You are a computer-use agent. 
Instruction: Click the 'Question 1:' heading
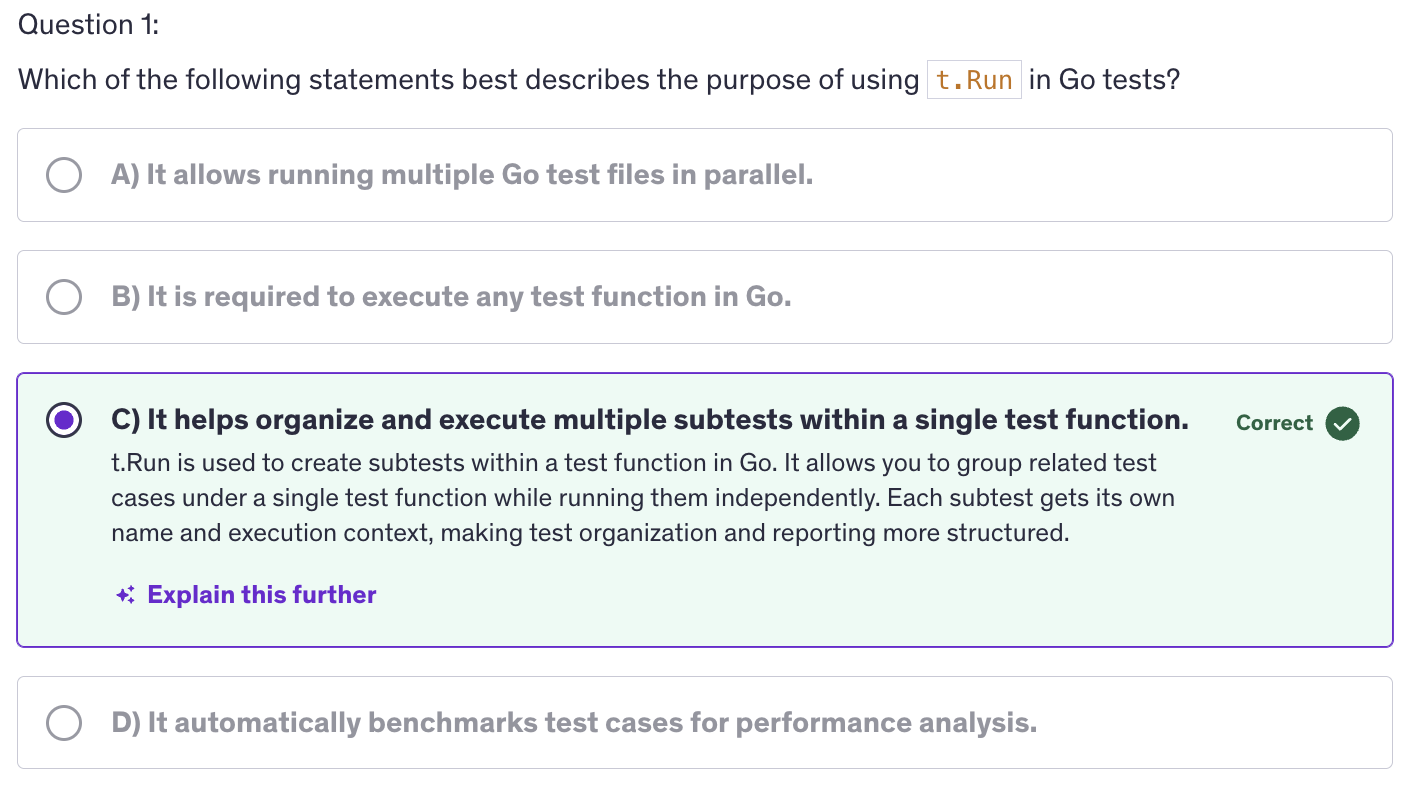coord(89,25)
